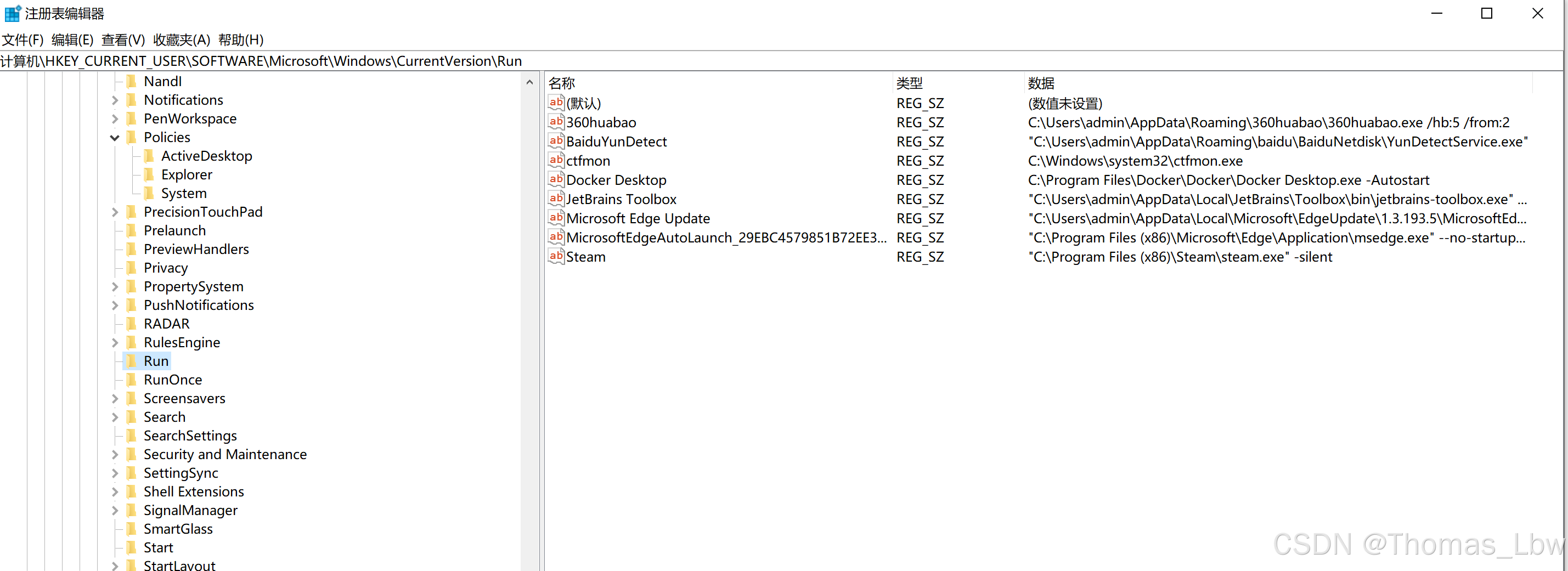
Task: Select the NandI key label
Action: (x=162, y=81)
